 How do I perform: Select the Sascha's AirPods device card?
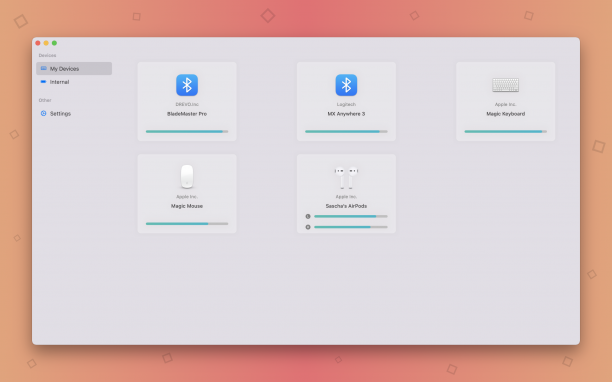[x=346, y=194]
